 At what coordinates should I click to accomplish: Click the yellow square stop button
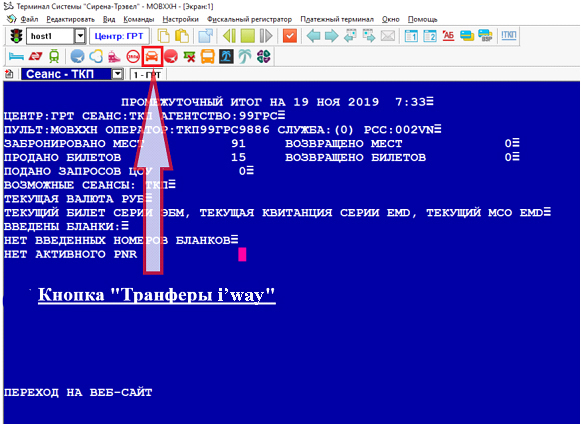(x=248, y=36)
